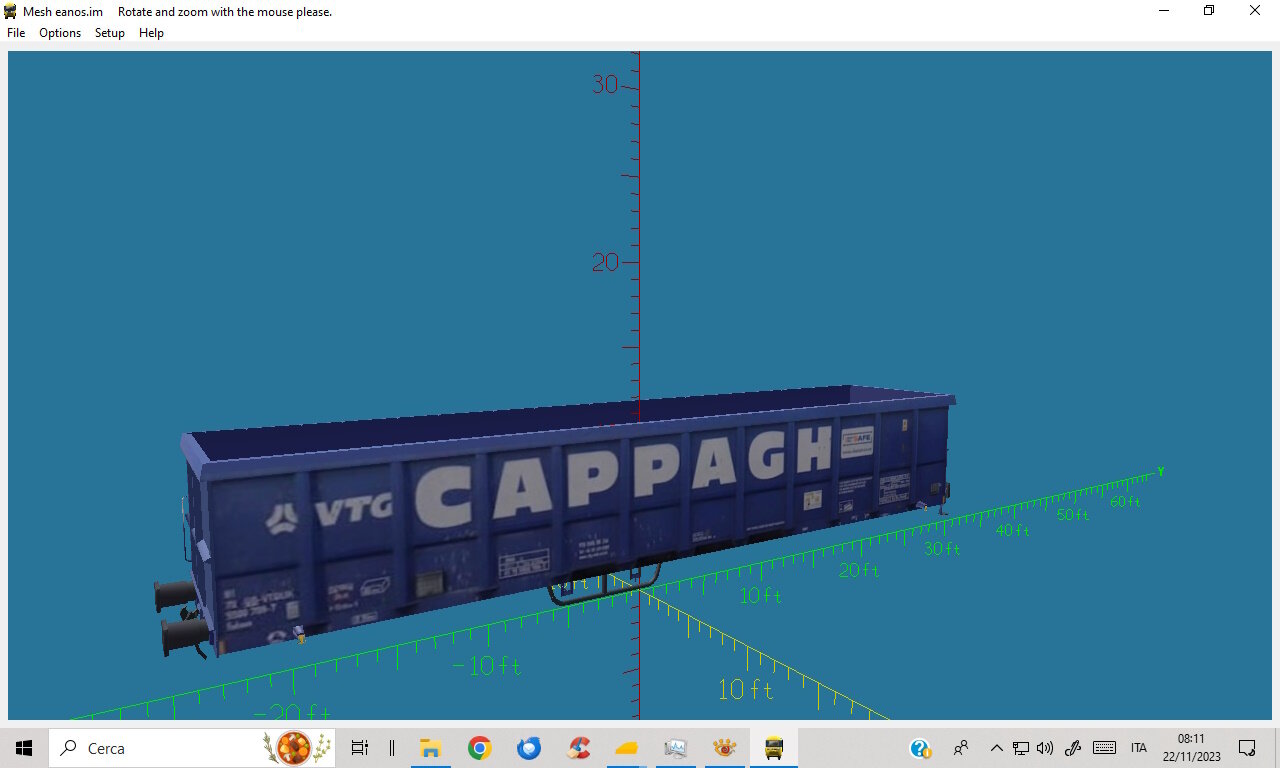The width and height of the screenshot is (1280, 768).
Task: Click the yellow 10ft axis label
Action: pos(746,690)
